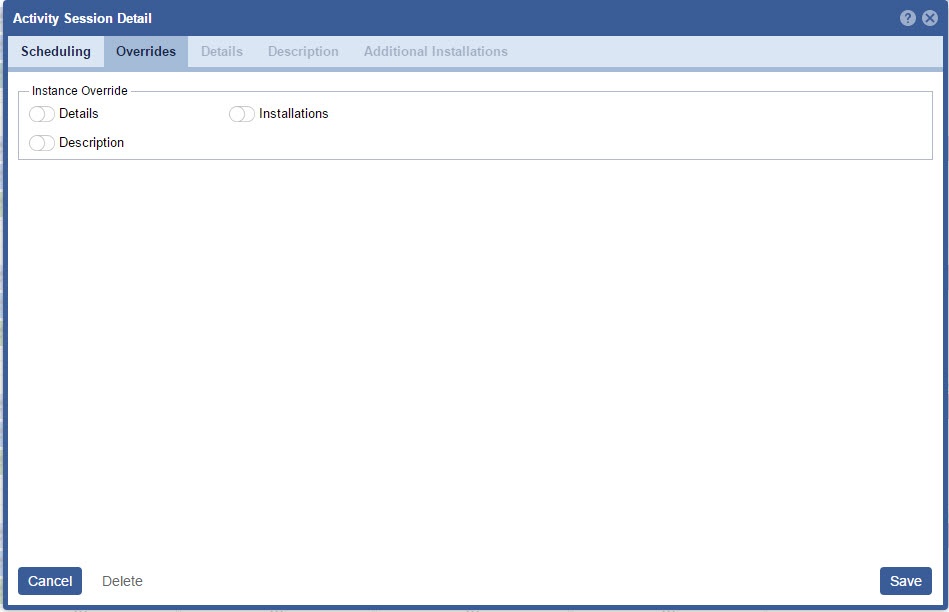Click the Instance Override group heading
The image size is (949, 612).
pyautogui.click(x=80, y=91)
